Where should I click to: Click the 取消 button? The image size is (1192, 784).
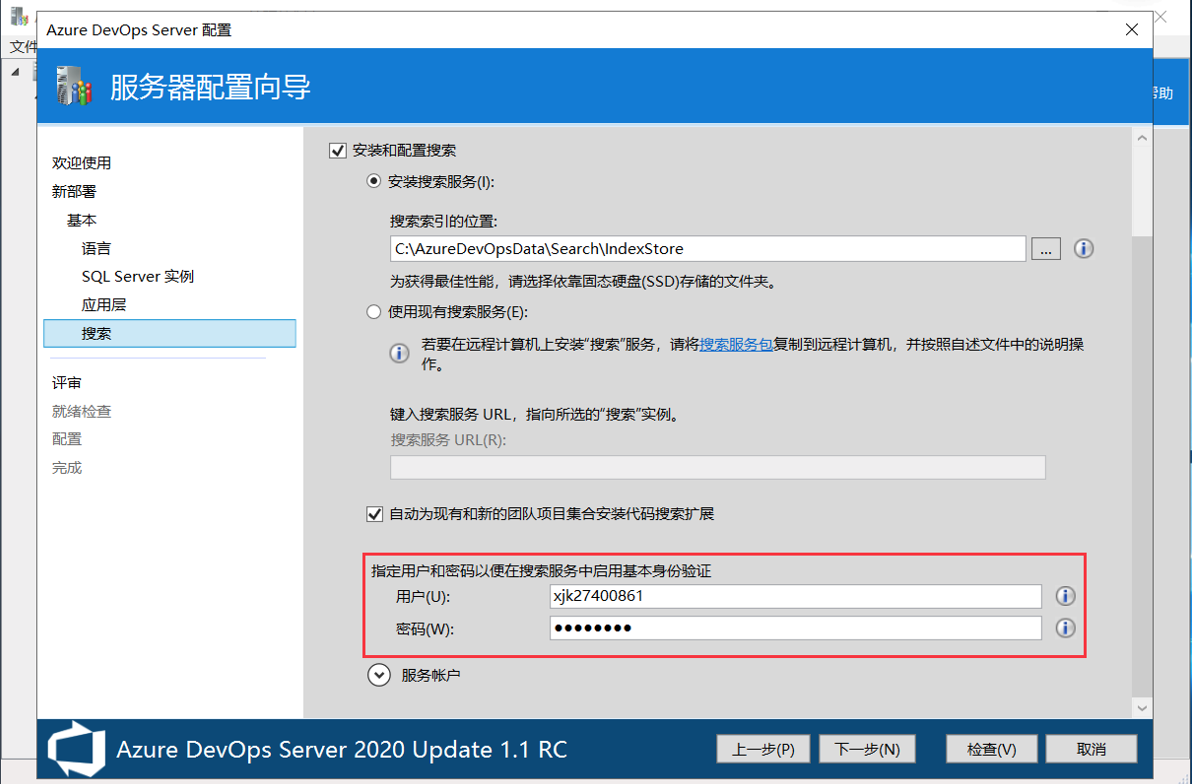[1091, 749]
